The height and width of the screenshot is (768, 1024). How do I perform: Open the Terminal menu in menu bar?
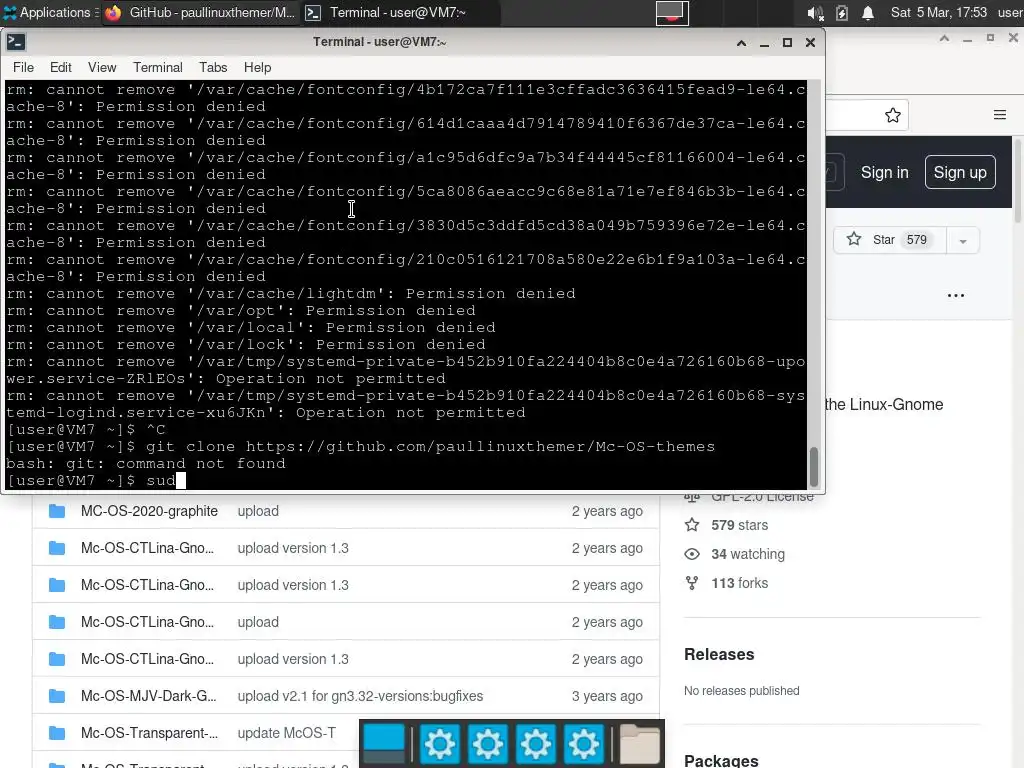(x=157, y=67)
